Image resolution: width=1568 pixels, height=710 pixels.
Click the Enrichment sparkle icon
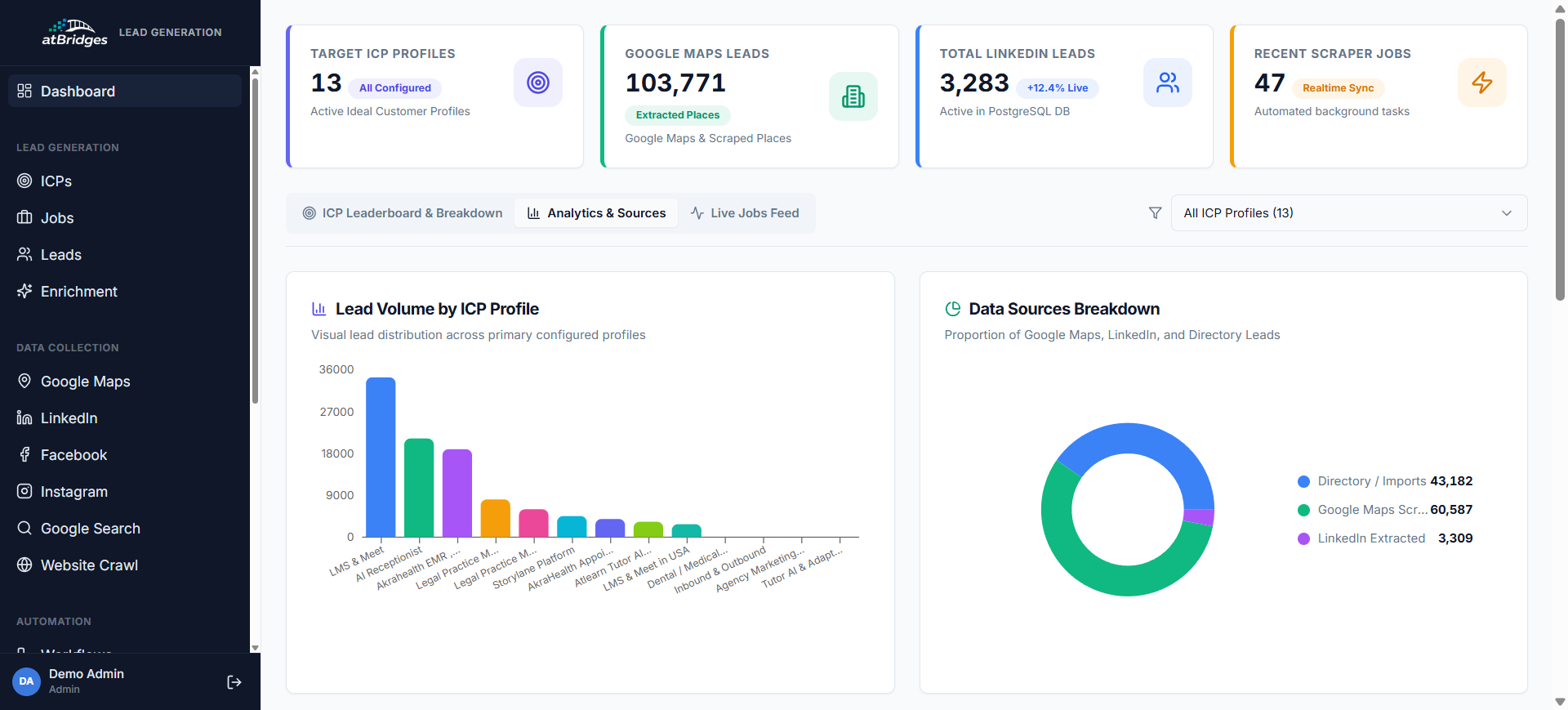click(x=24, y=291)
